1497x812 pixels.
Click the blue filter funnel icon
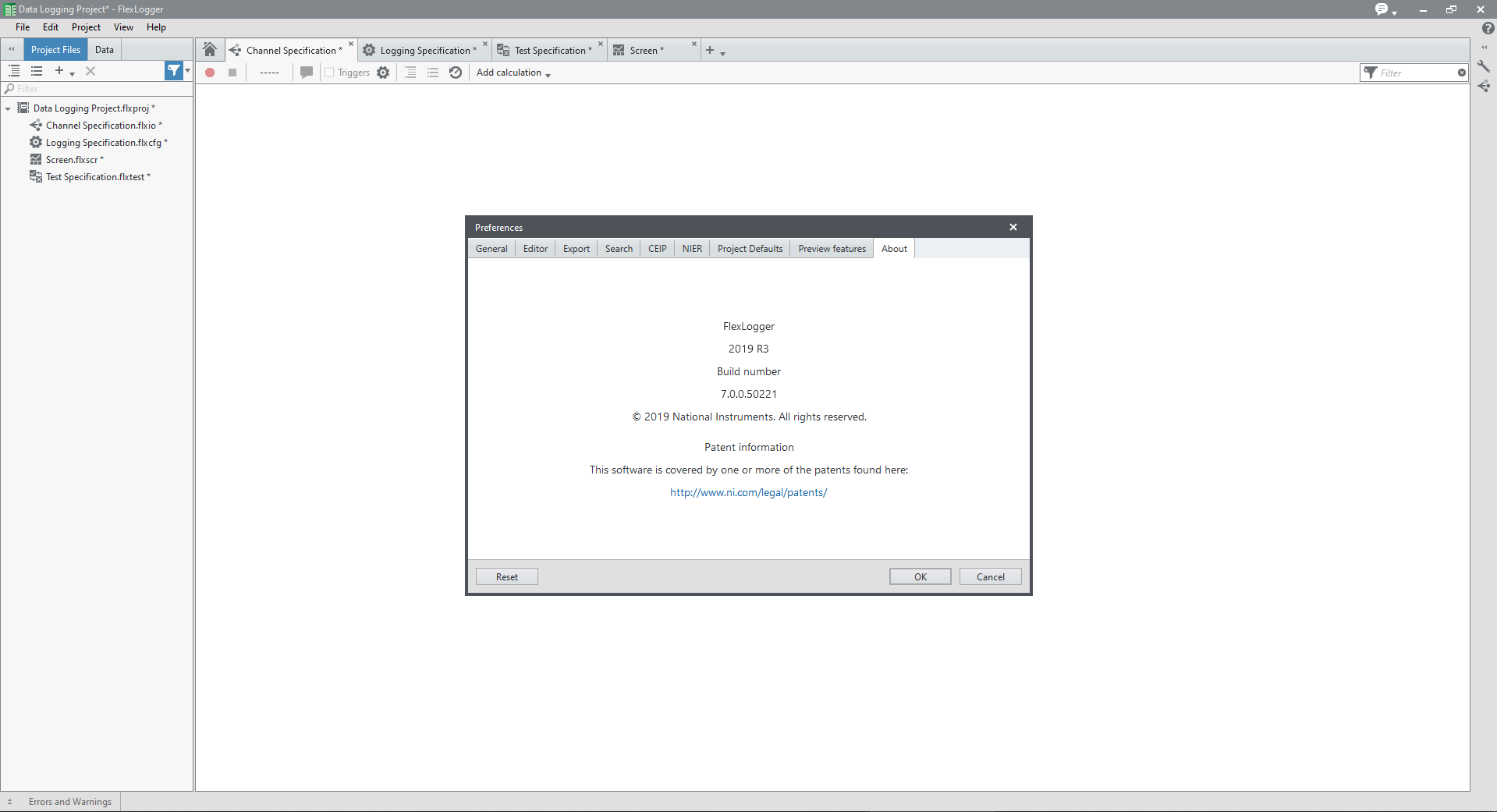pyautogui.click(x=174, y=71)
